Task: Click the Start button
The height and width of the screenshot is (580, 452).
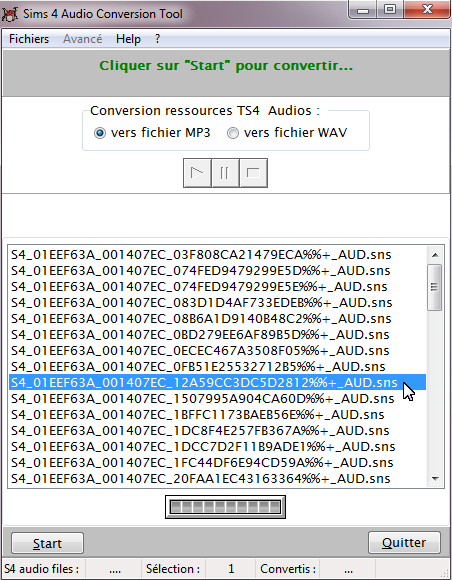Action: pyautogui.click(x=47, y=543)
